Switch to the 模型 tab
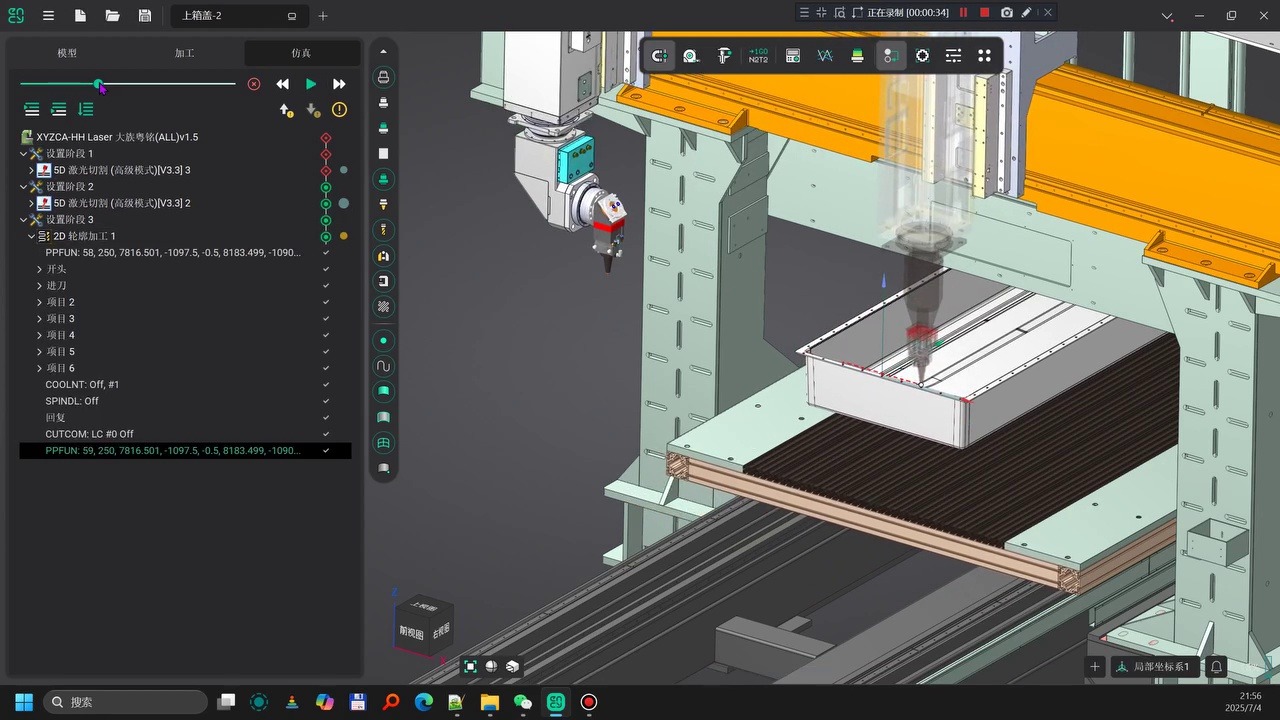Image resolution: width=1280 pixels, height=720 pixels. pos(67,53)
